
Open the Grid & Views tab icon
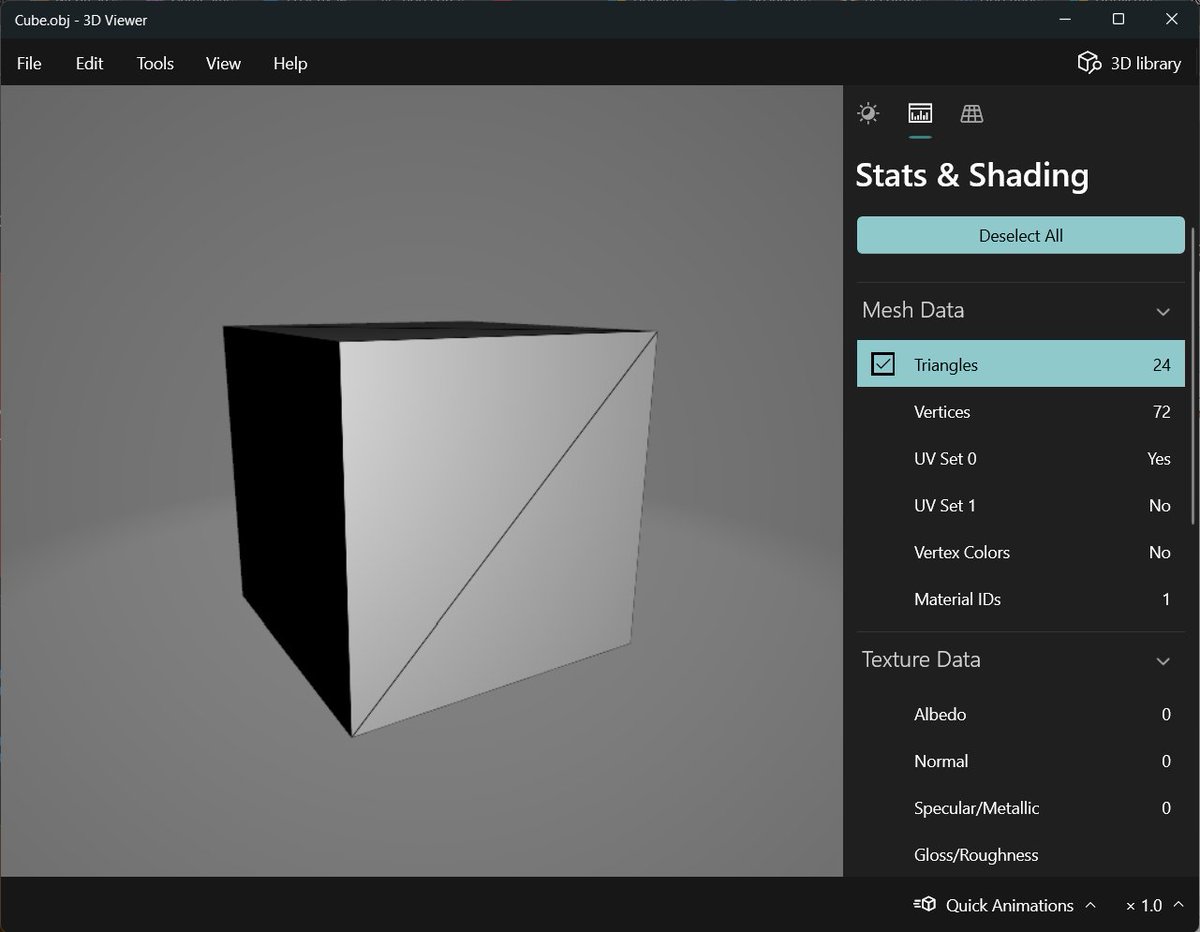pos(972,113)
